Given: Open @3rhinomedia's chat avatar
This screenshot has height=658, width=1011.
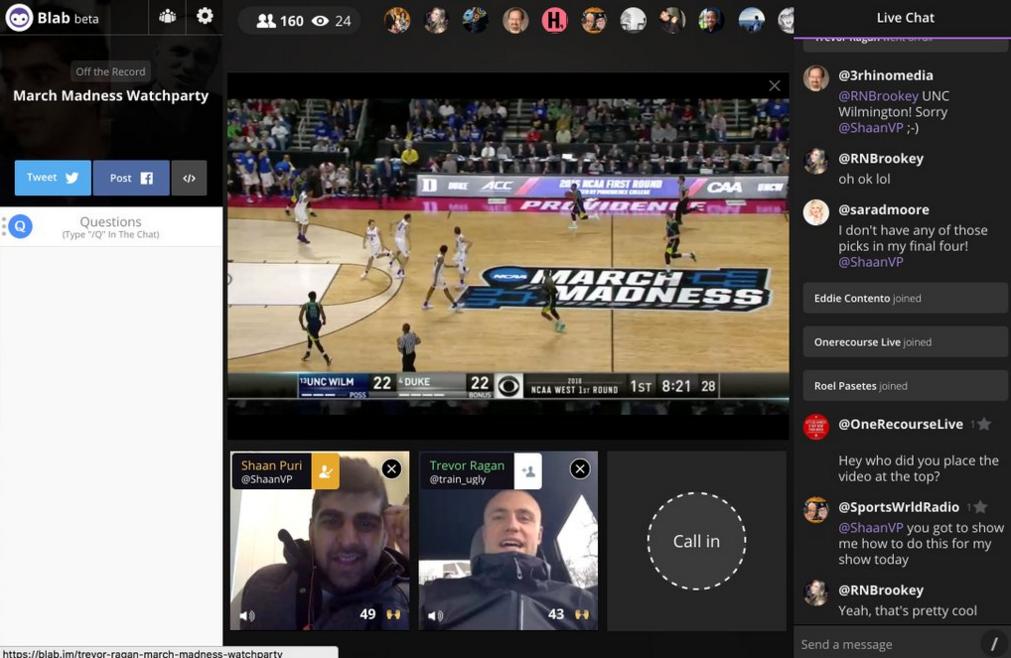Looking at the screenshot, I should pyautogui.click(x=816, y=79).
